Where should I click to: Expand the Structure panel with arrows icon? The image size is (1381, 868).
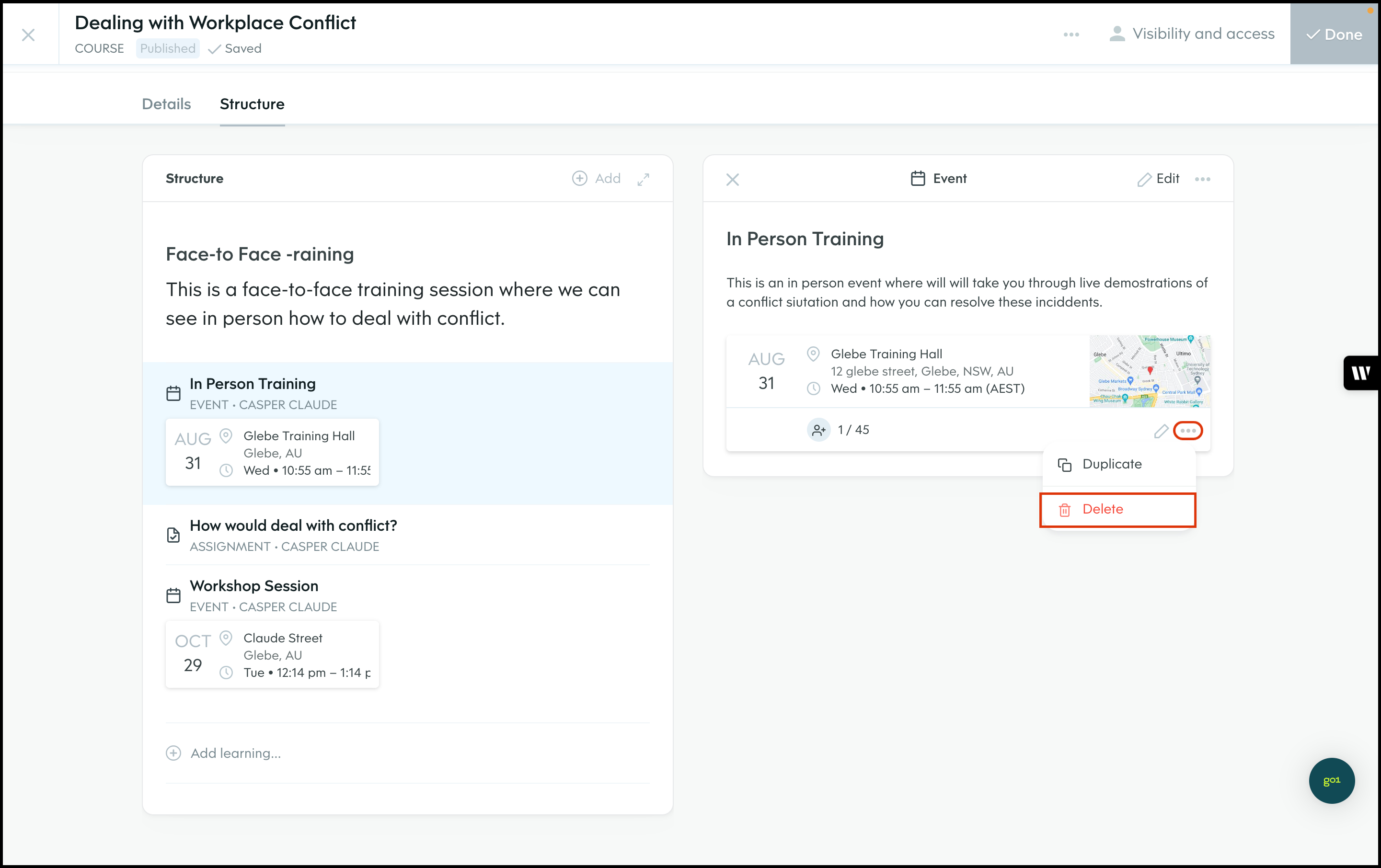644,179
